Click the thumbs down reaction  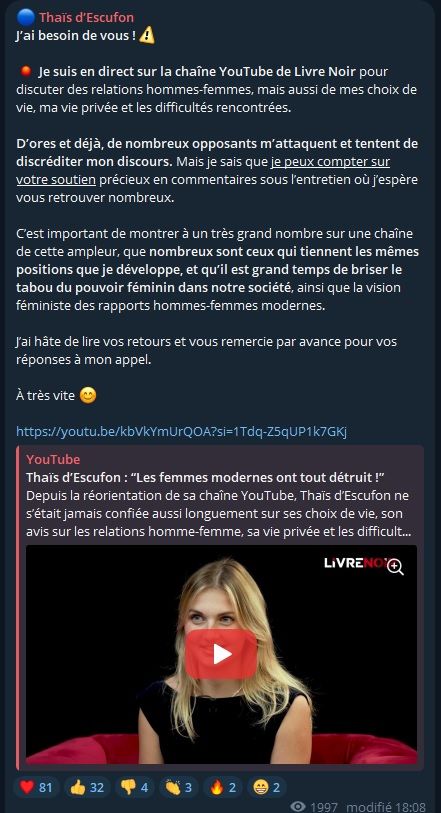click(134, 788)
